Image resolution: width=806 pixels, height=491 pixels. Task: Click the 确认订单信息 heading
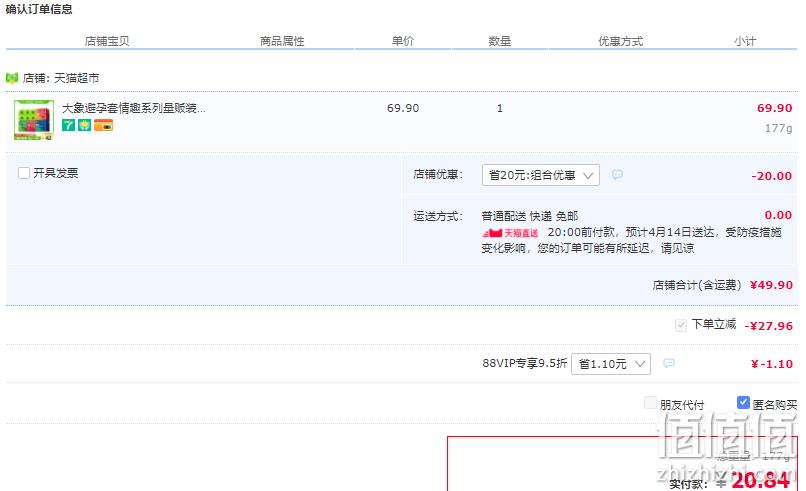coord(39,9)
